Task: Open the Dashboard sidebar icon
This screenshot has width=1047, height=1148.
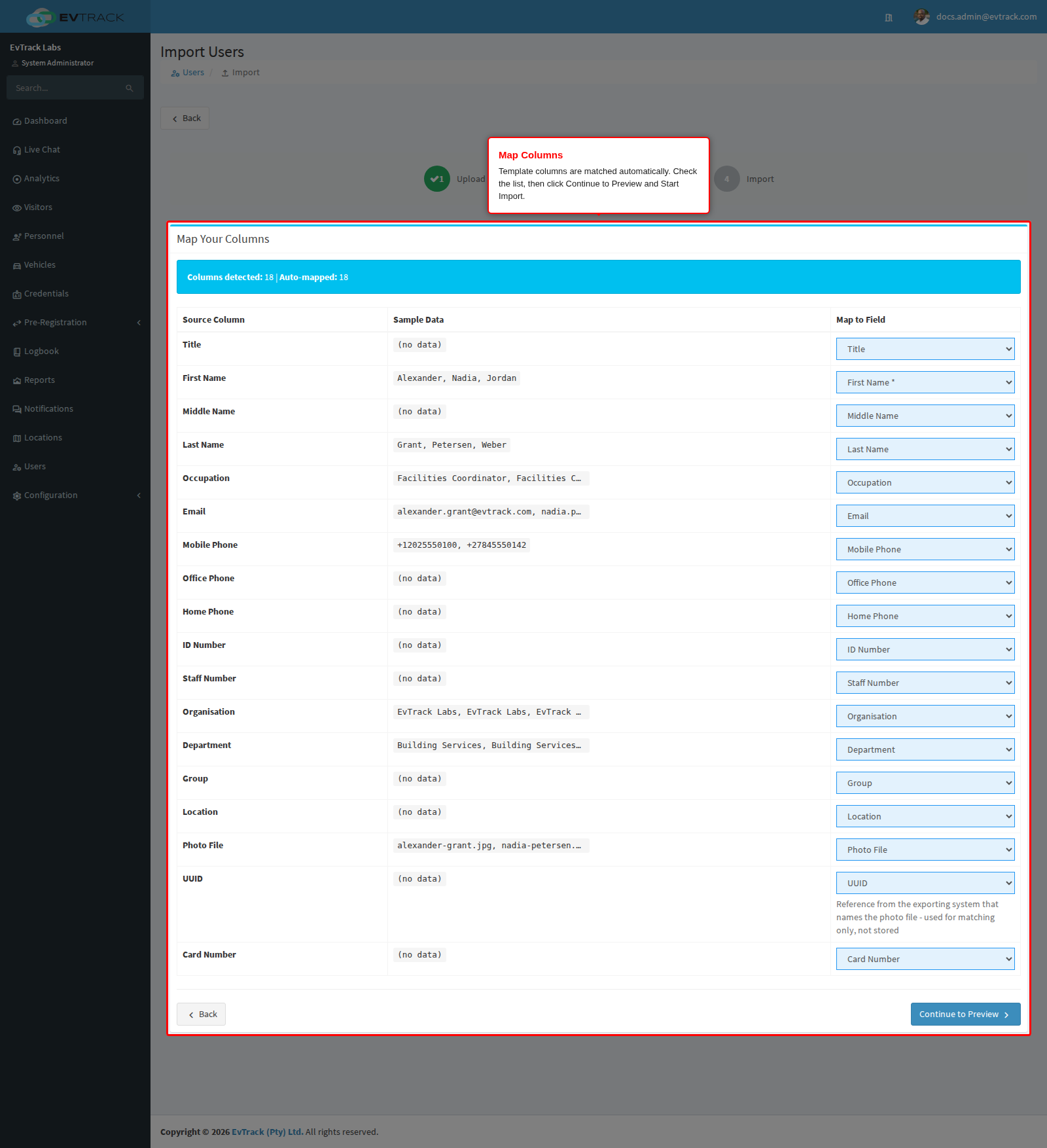Action: coord(17,122)
